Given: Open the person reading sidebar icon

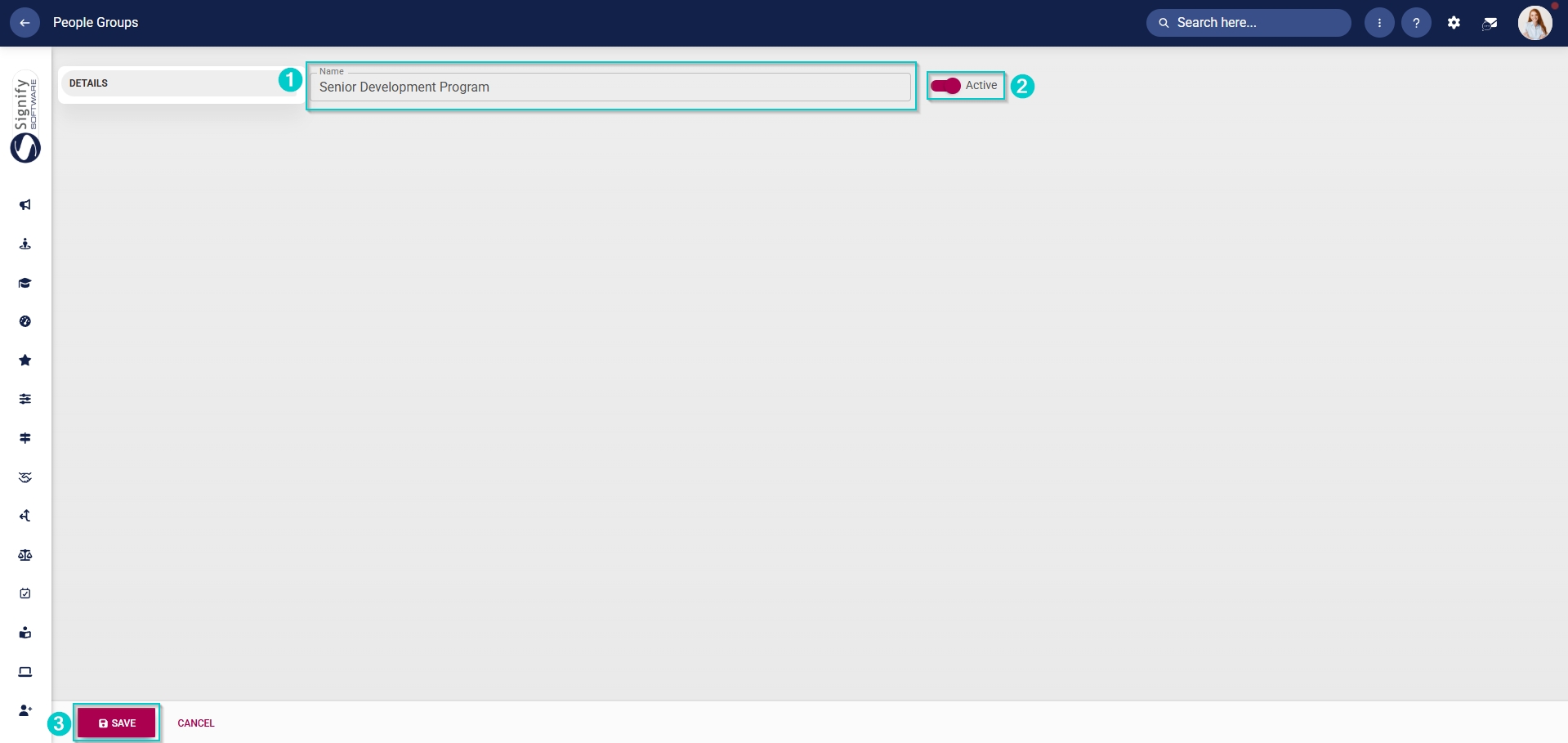Looking at the screenshot, I should pos(25,633).
